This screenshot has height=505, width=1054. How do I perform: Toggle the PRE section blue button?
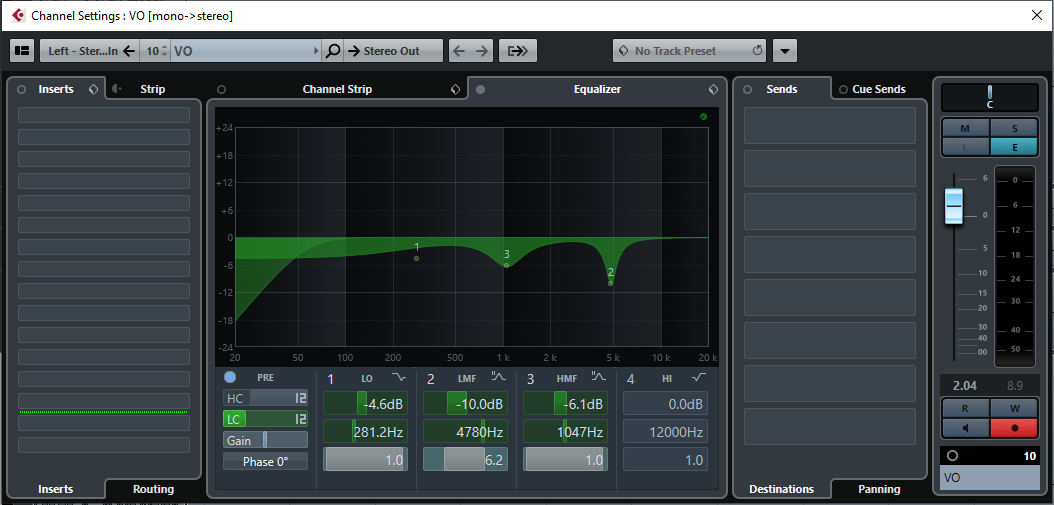click(x=230, y=377)
